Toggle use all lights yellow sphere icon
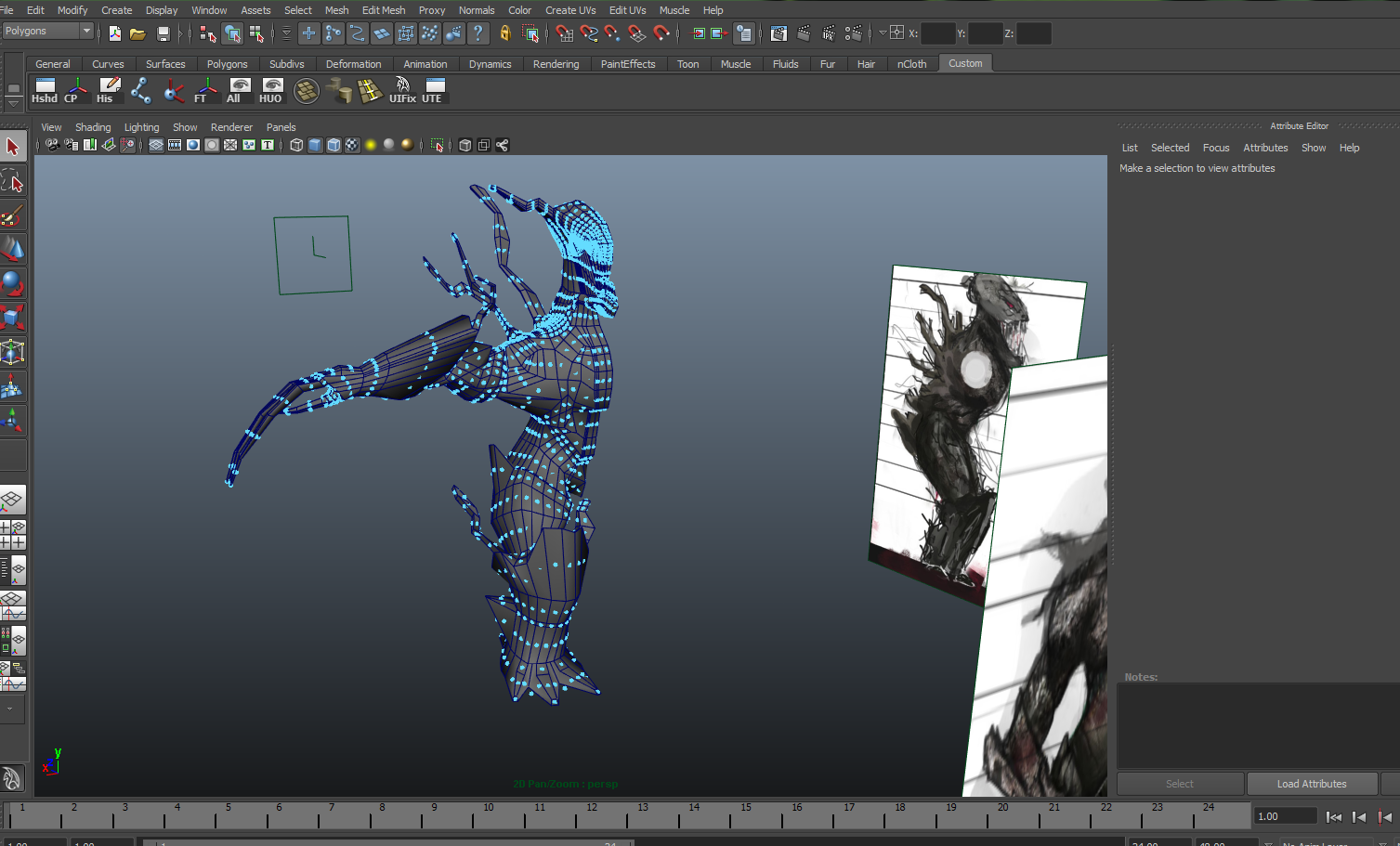Screen dimensions: 1400x846 (371, 145)
